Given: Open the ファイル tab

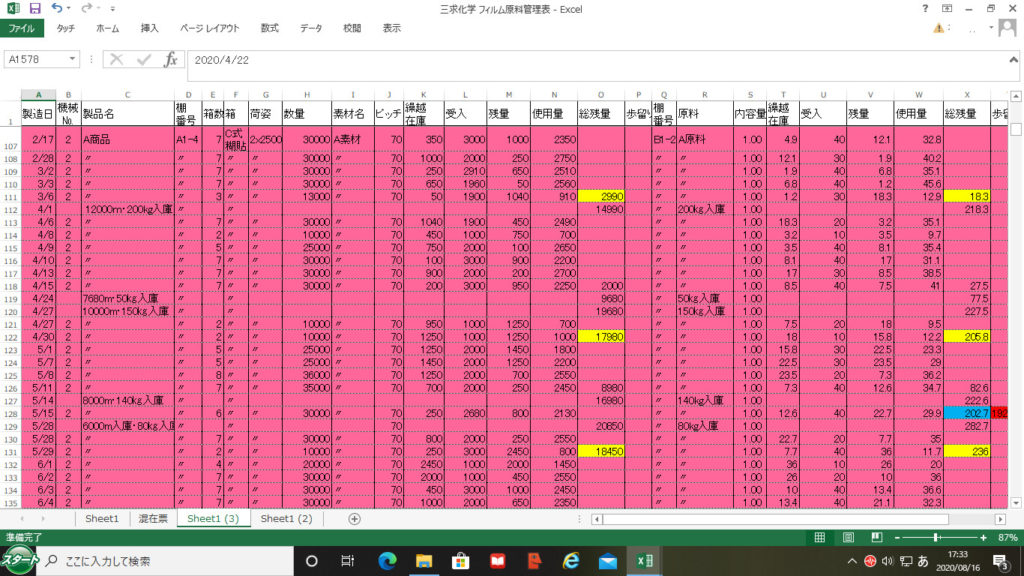Looking at the screenshot, I should (x=21, y=29).
